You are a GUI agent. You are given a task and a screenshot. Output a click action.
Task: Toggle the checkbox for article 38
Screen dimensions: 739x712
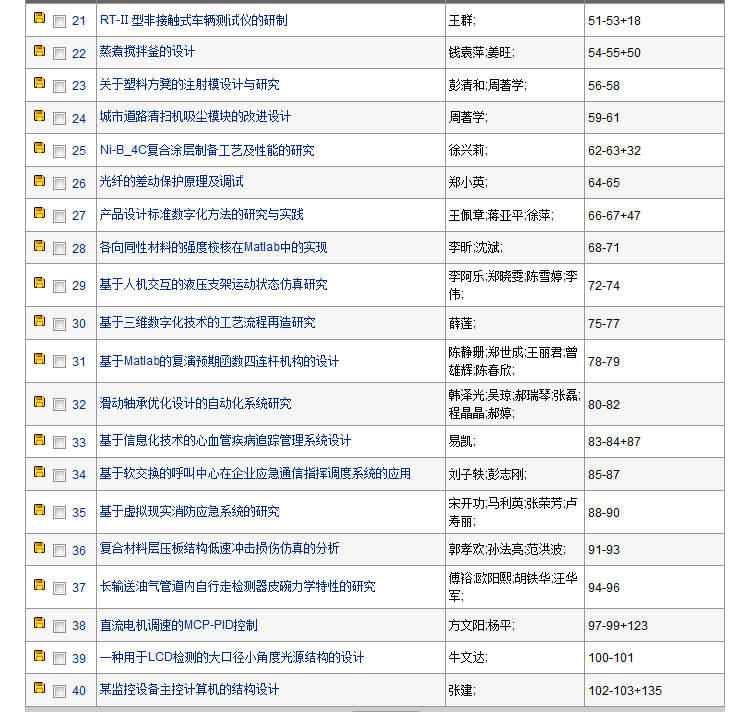(59, 626)
